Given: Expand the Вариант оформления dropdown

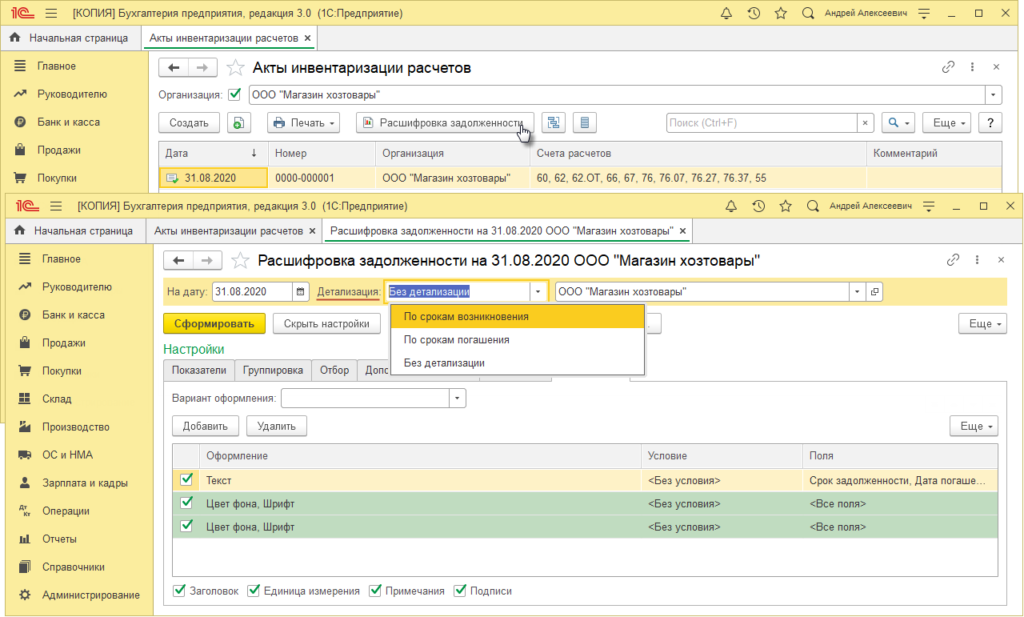Looking at the screenshot, I should pyautogui.click(x=458, y=398).
